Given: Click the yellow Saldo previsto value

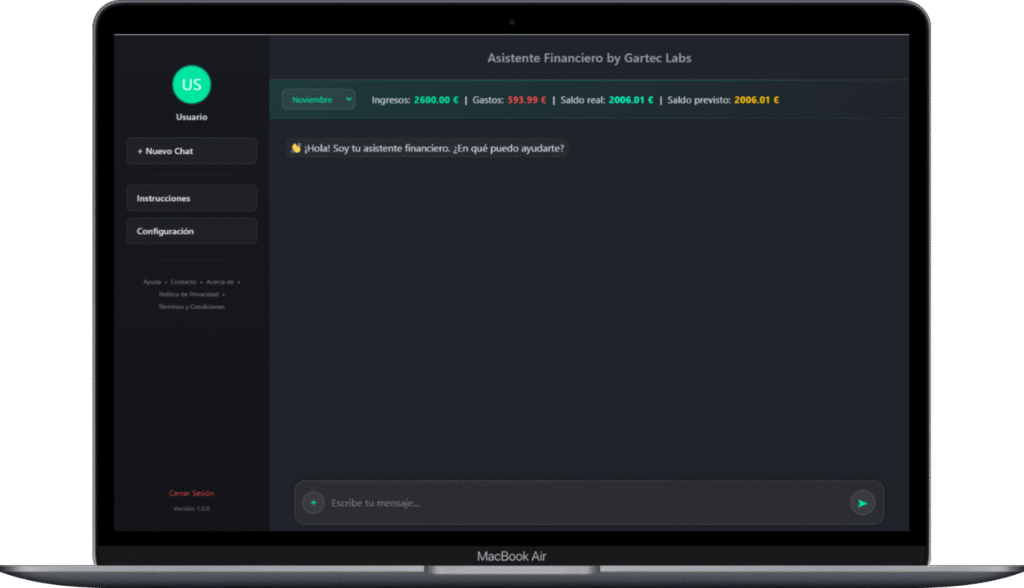Looking at the screenshot, I should click(756, 100).
